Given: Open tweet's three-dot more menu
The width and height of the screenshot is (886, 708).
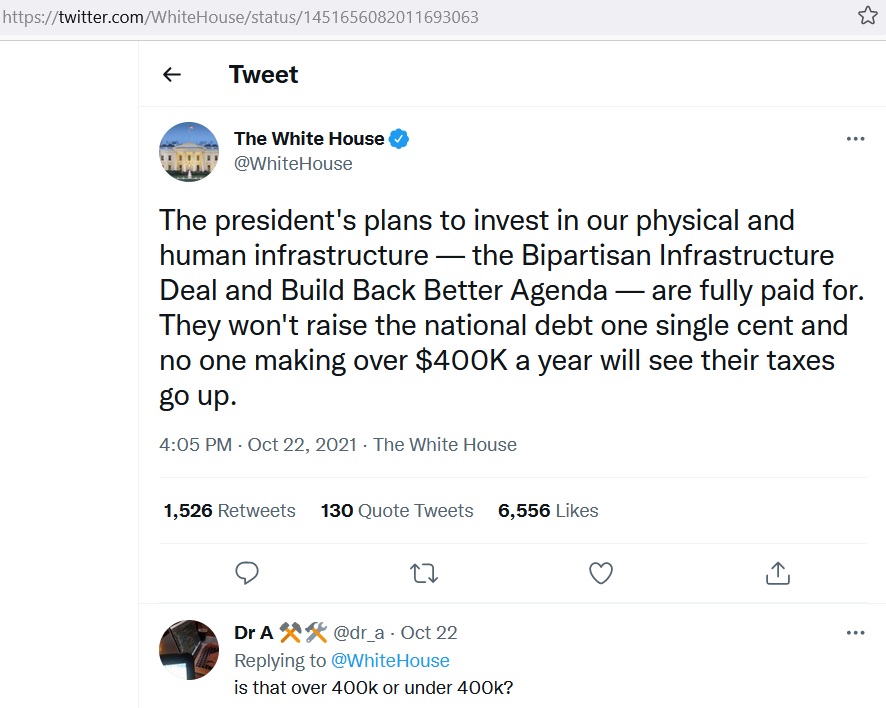Looking at the screenshot, I should click(x=855, y=139).
